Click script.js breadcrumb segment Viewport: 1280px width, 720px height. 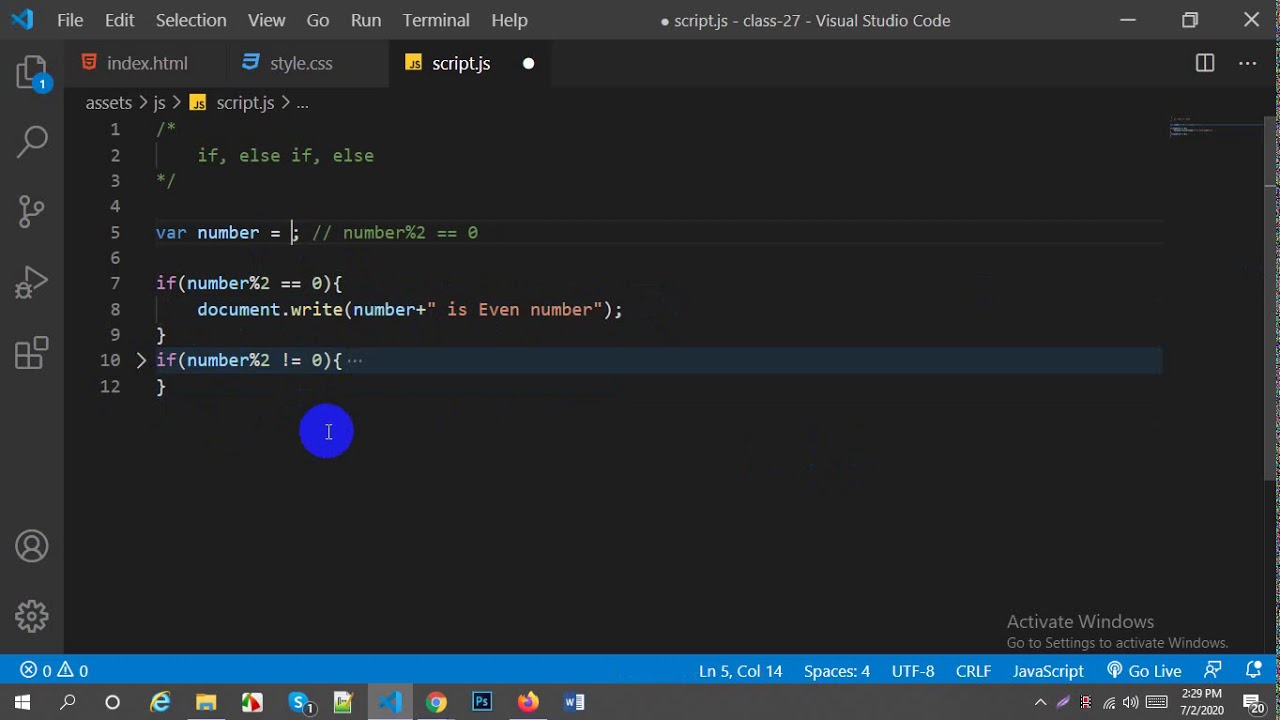[x=245, y=102]
